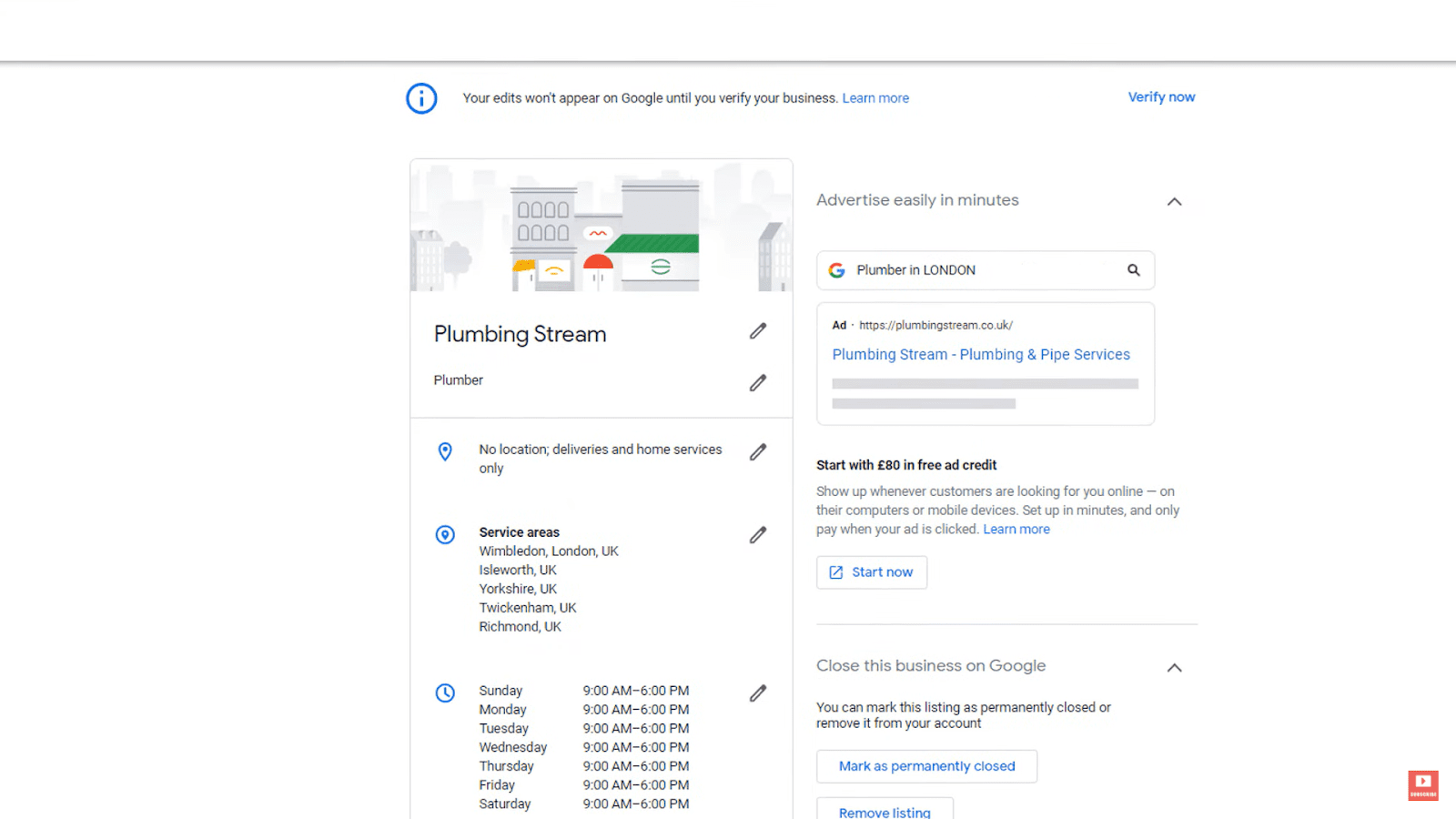Click the red subscribe video icon
The width and height of the screenshot is (1456, 819).
1423,785
